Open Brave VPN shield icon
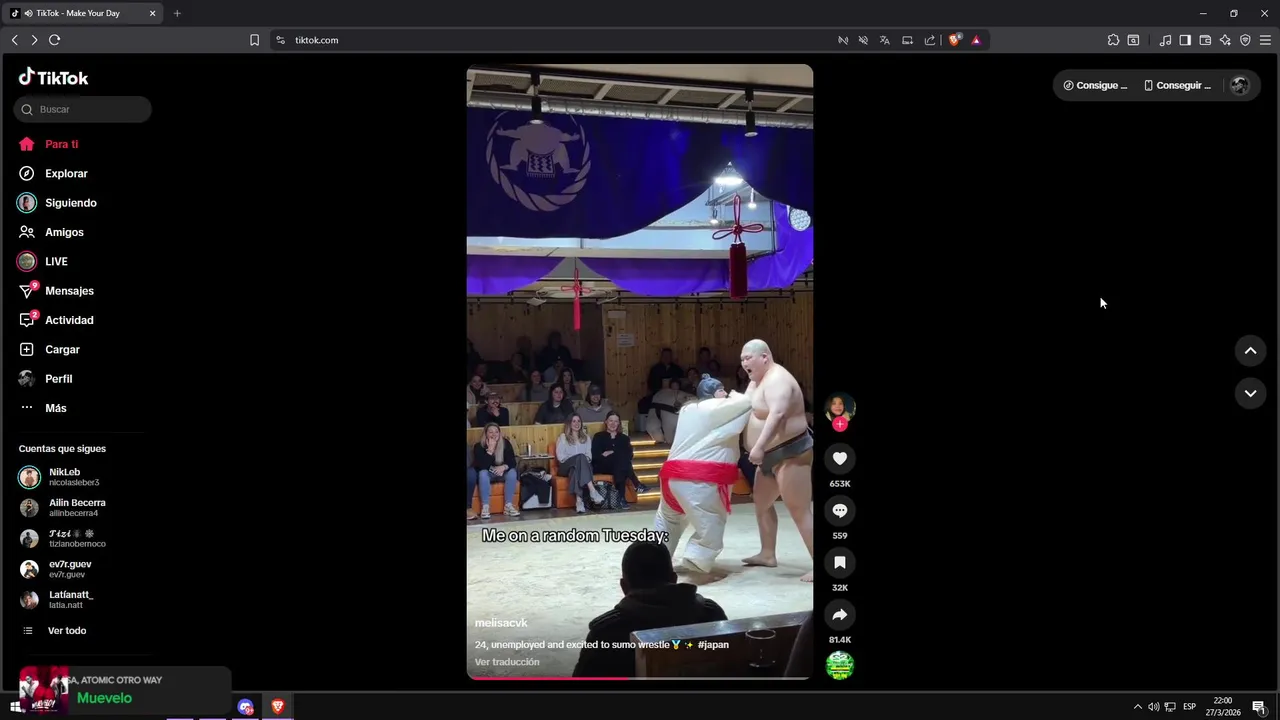The image size is (1280, 720). tap(1245, 40)
